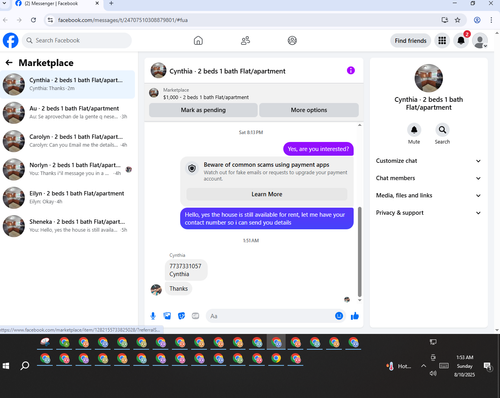Select the Messenger Facebook browser tab
Viewport: 500px width, 398px height.
coord(58,4)
